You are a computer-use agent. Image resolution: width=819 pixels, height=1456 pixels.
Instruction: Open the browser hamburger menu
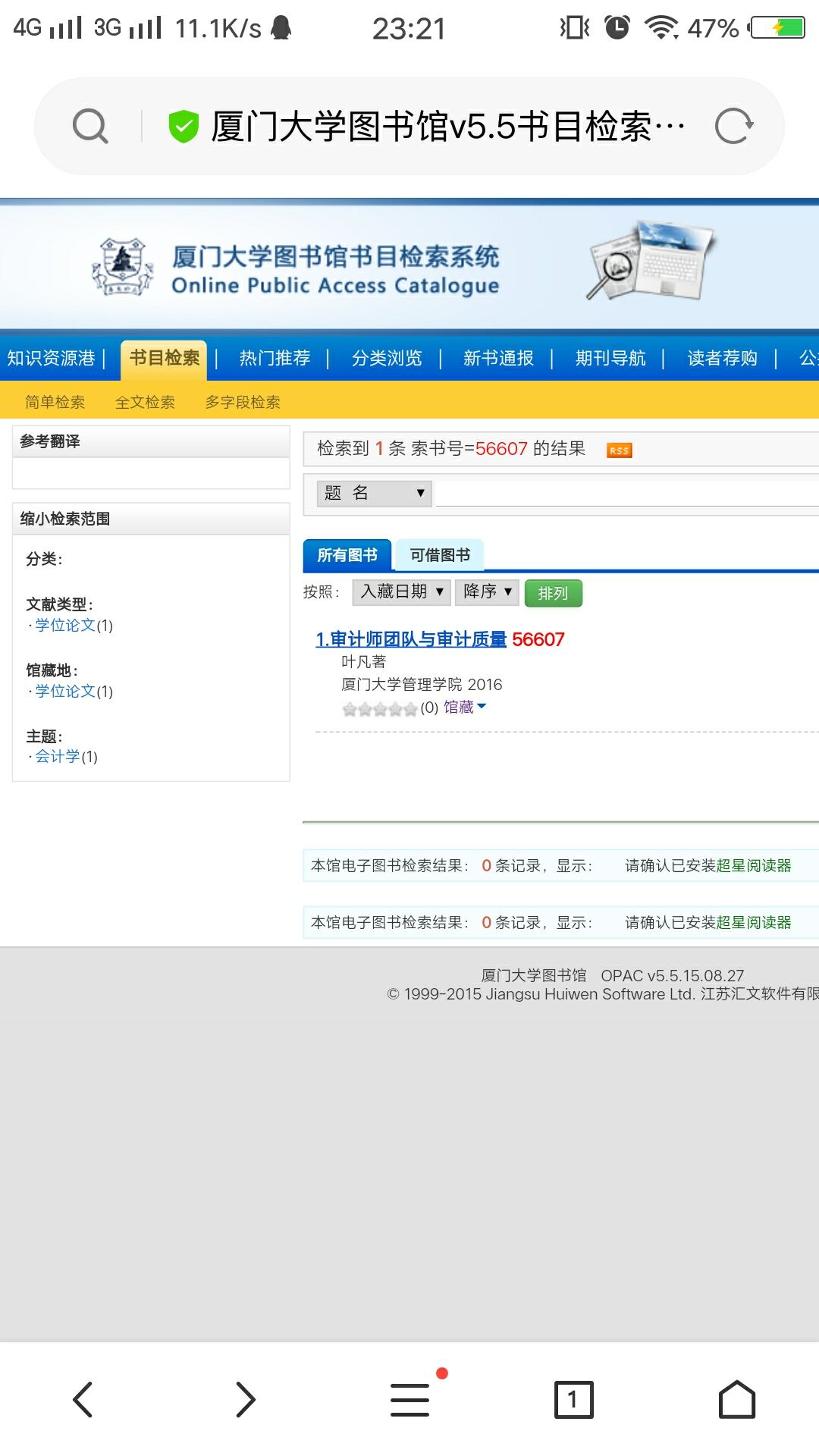click(x=410, y=1399)
